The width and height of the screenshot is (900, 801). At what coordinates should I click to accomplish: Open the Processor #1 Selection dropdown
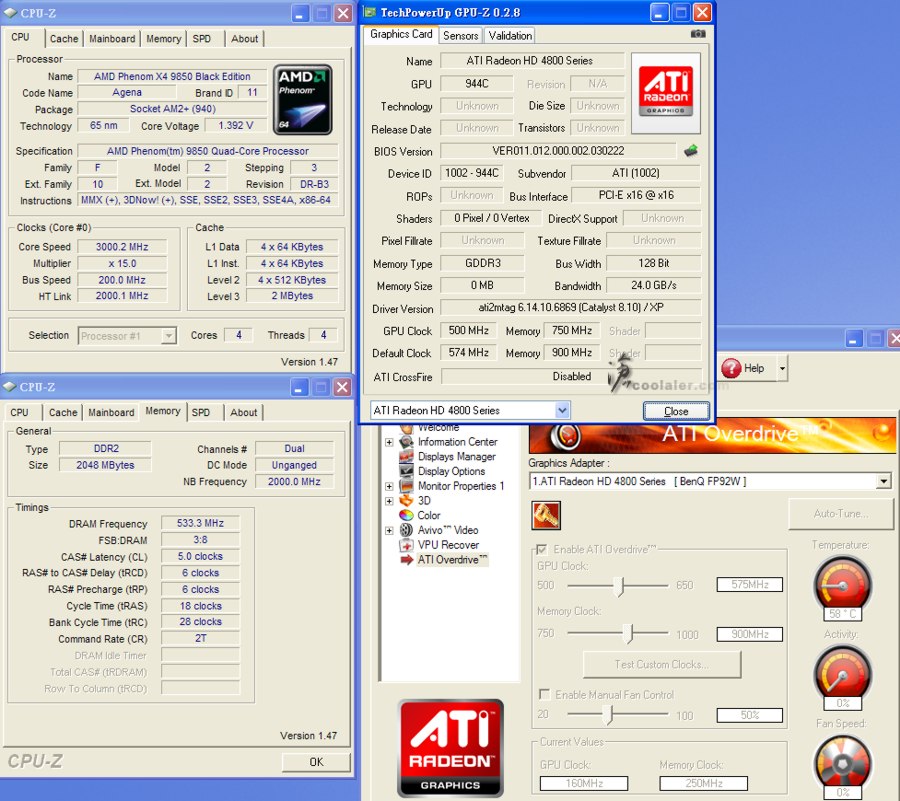tap(168, 336)
